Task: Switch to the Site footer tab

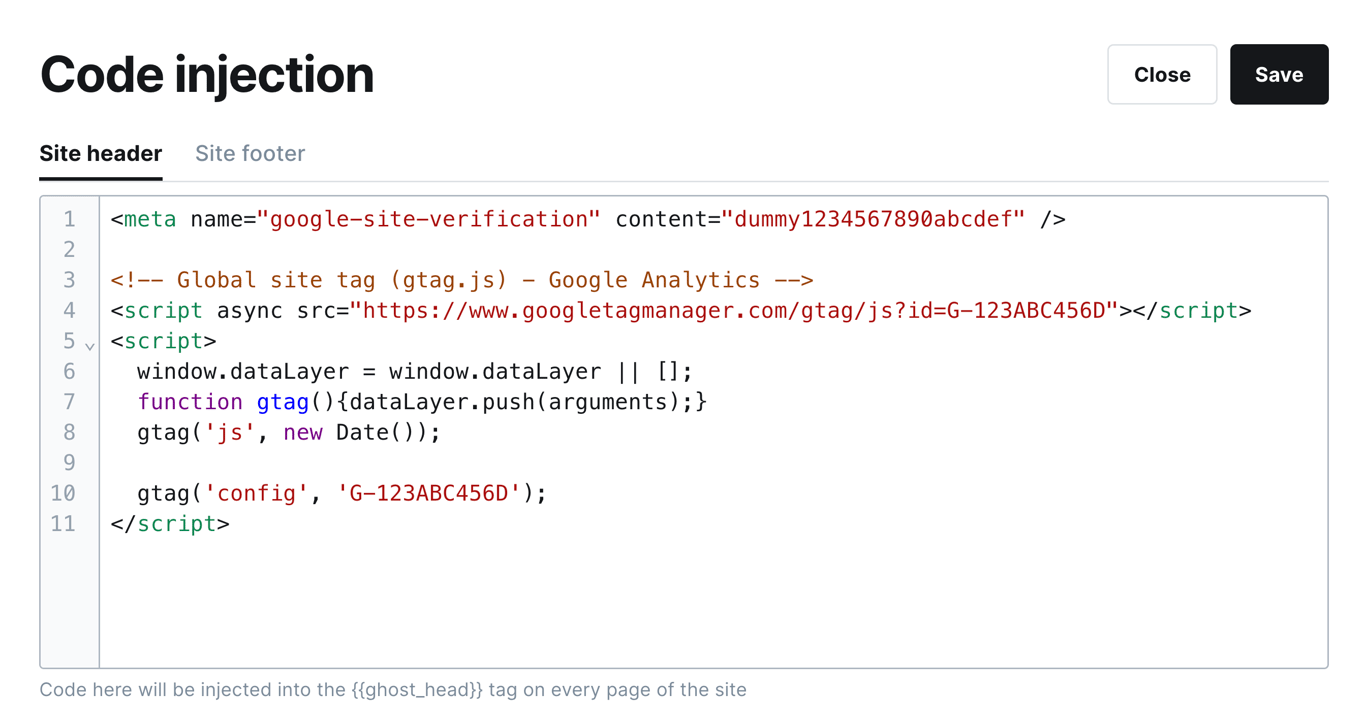Action: [x=249, y=153]
